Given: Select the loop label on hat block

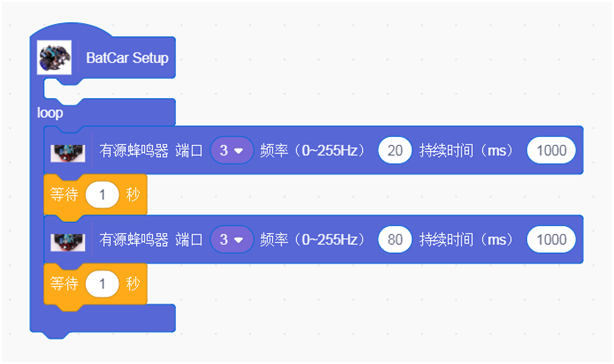Looking at the screenshot, I should point(50,113).
